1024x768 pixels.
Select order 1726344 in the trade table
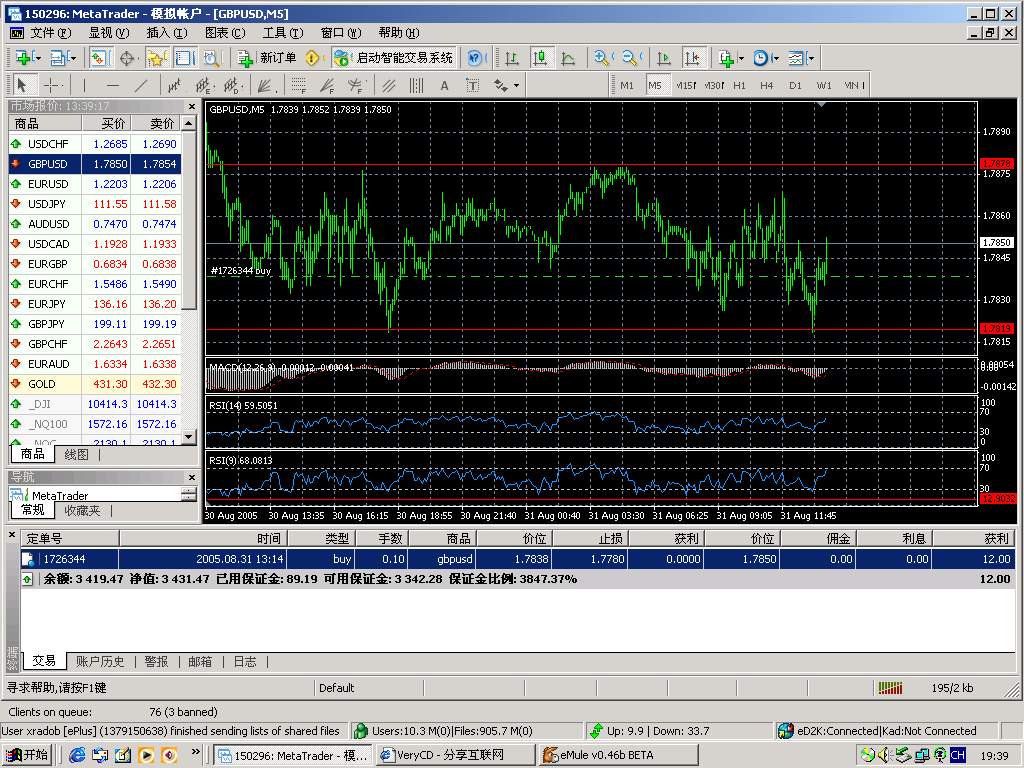[x=519, y=559]
